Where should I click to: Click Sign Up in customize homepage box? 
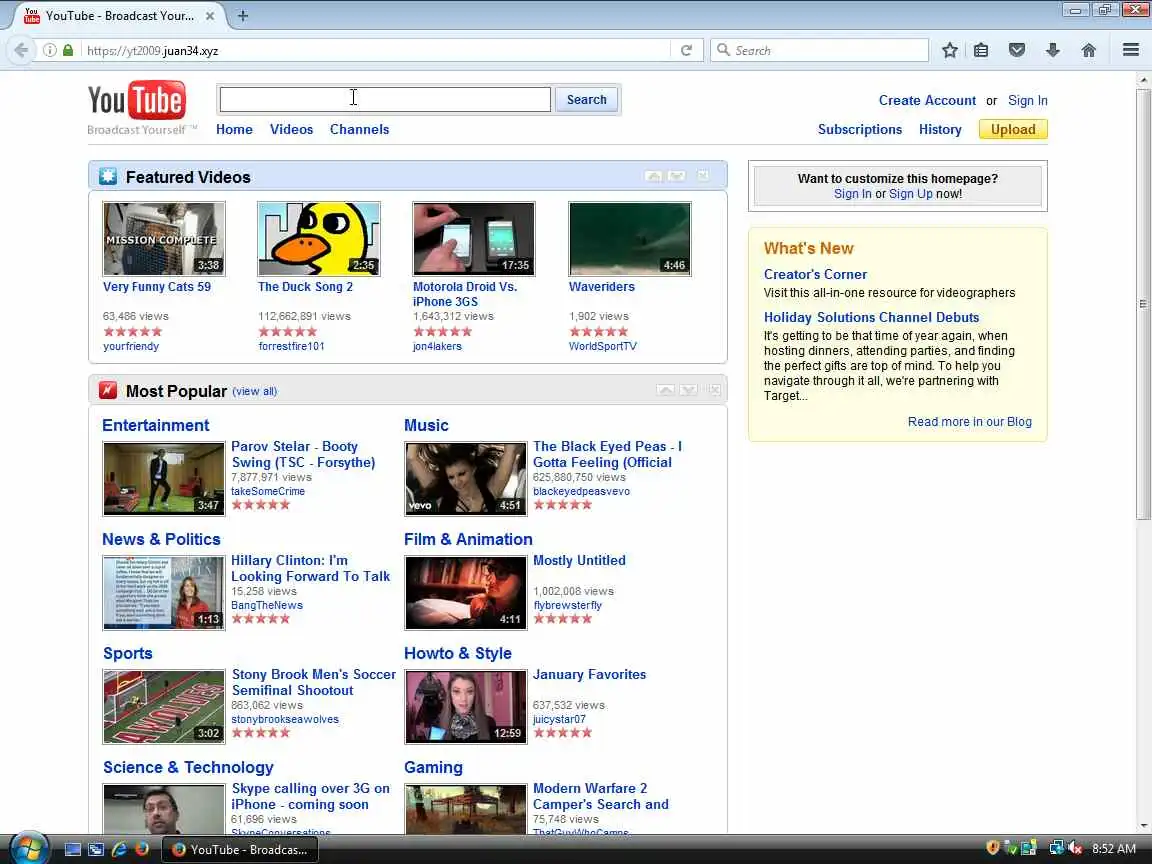(910, 194)
